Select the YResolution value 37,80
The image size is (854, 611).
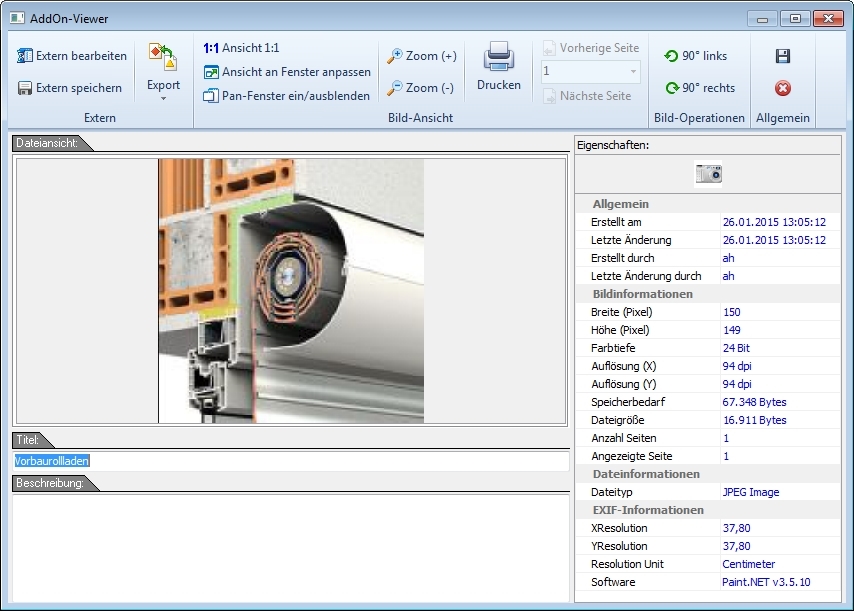(736, 546)
